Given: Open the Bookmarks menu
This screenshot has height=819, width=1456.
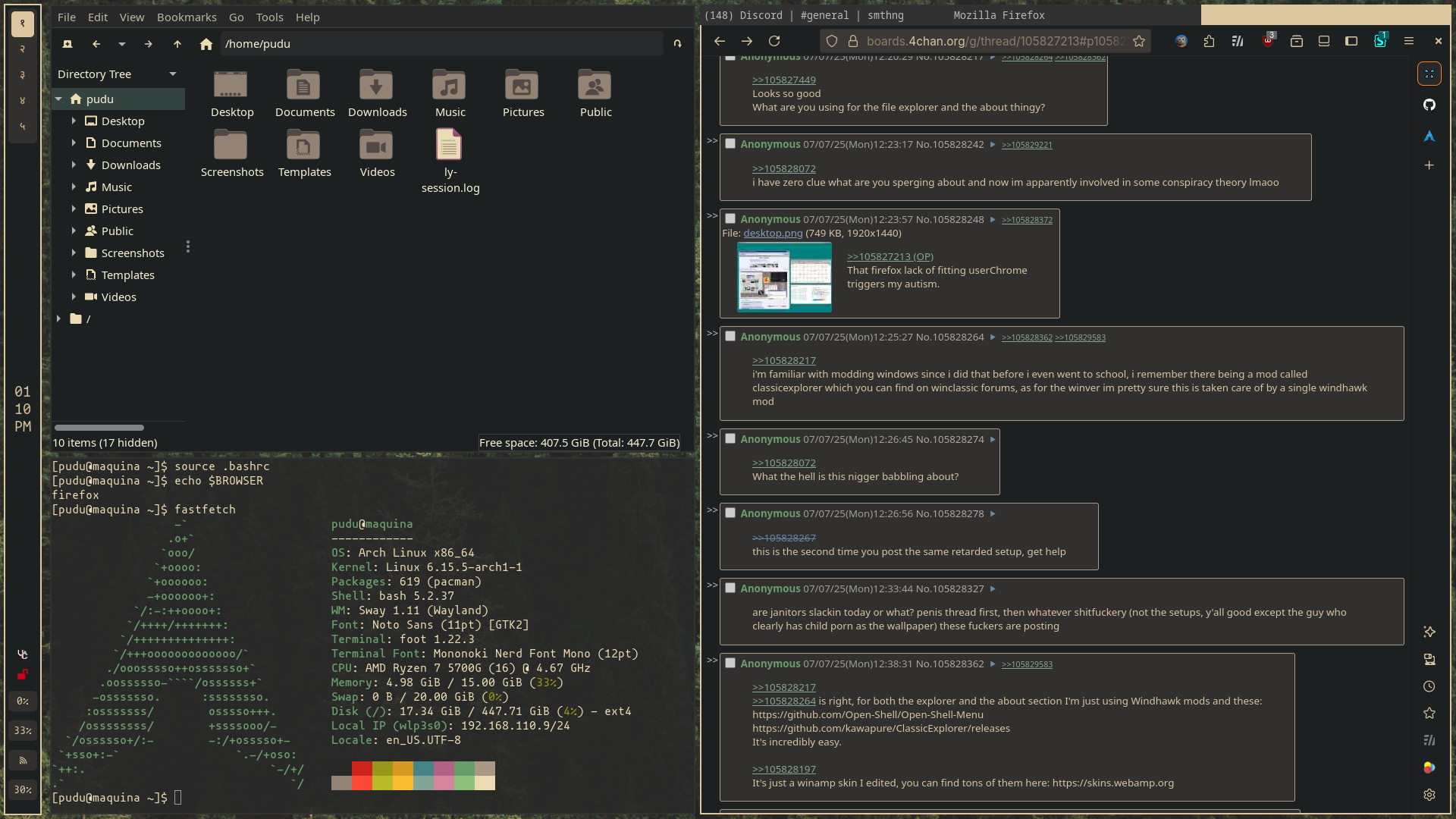Looking at the screenshot, I should (x=187, y=17).
